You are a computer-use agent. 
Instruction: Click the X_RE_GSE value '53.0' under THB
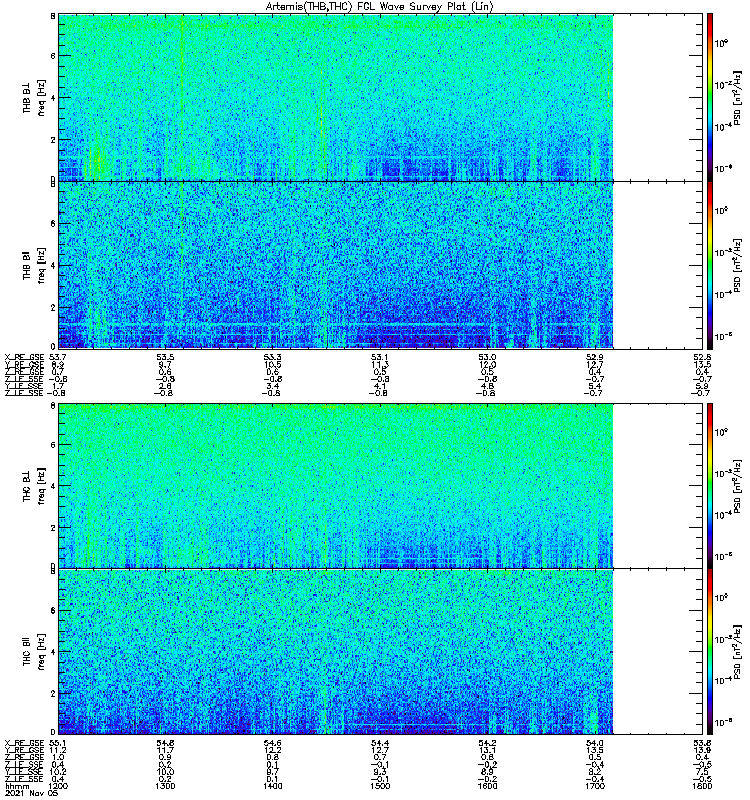point(487,357)
